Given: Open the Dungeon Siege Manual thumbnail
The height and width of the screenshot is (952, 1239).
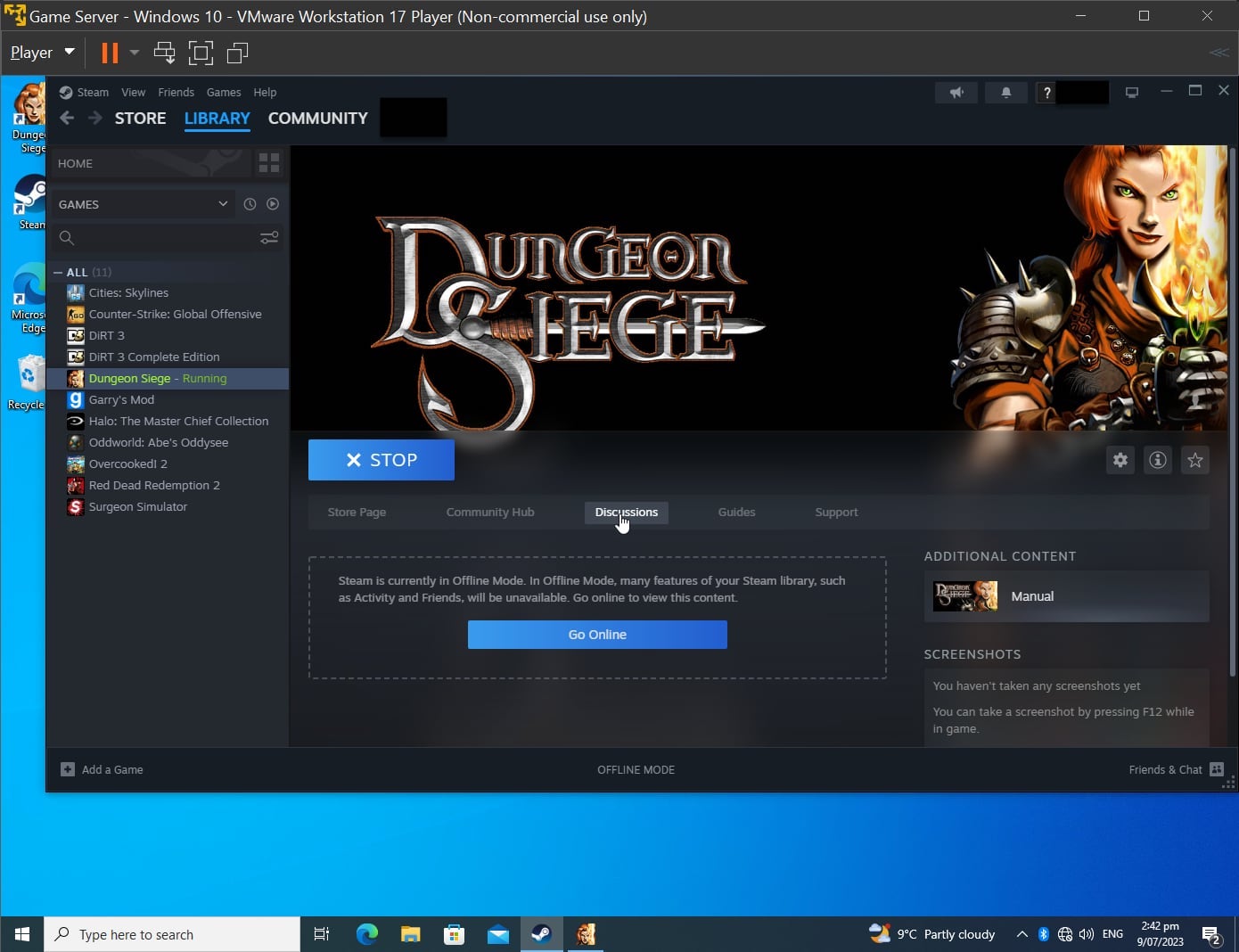Looking at the screenshot, I should 965,596.
